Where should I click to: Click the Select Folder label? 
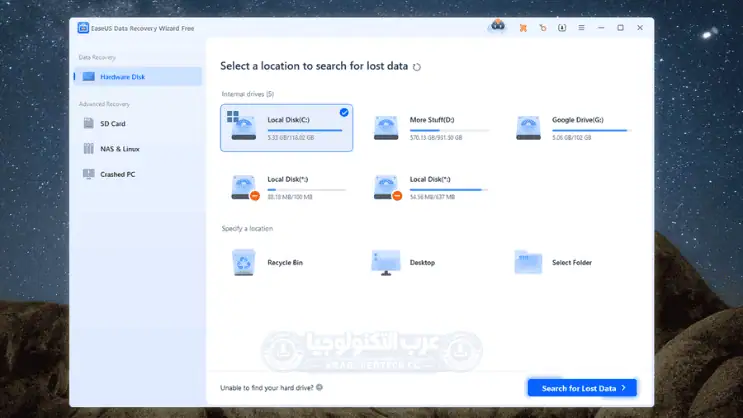[572, 263]
